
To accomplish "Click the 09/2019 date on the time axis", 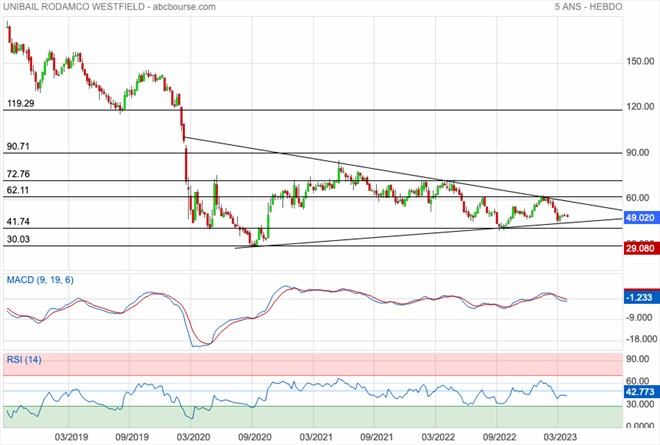I will (x=132, y=437).
